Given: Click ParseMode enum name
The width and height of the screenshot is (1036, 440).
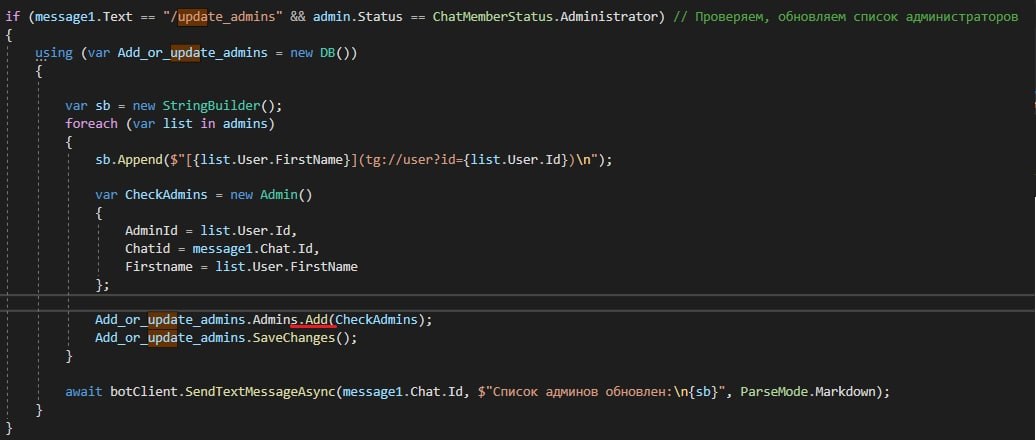Looking at the screenshot, I should (x=773, y=391).
